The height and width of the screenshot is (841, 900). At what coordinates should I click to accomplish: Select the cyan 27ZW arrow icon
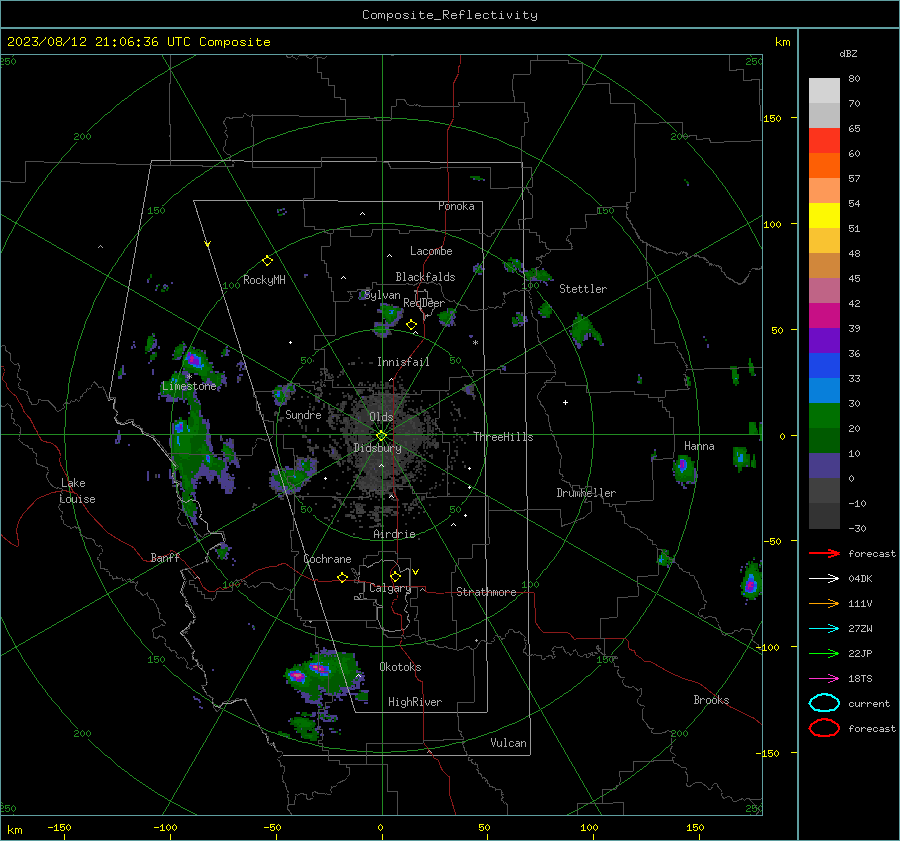(x=824, y=629)
